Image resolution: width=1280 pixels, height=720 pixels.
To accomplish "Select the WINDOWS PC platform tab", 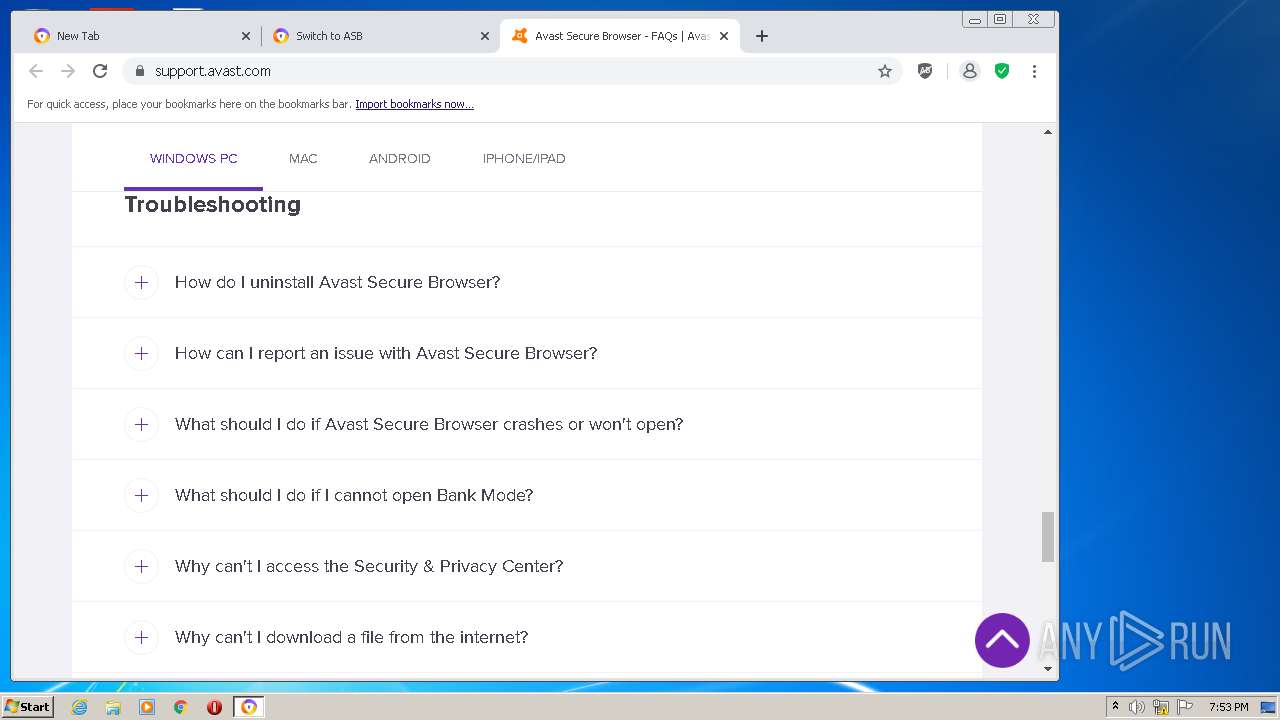I will point(194,158).
